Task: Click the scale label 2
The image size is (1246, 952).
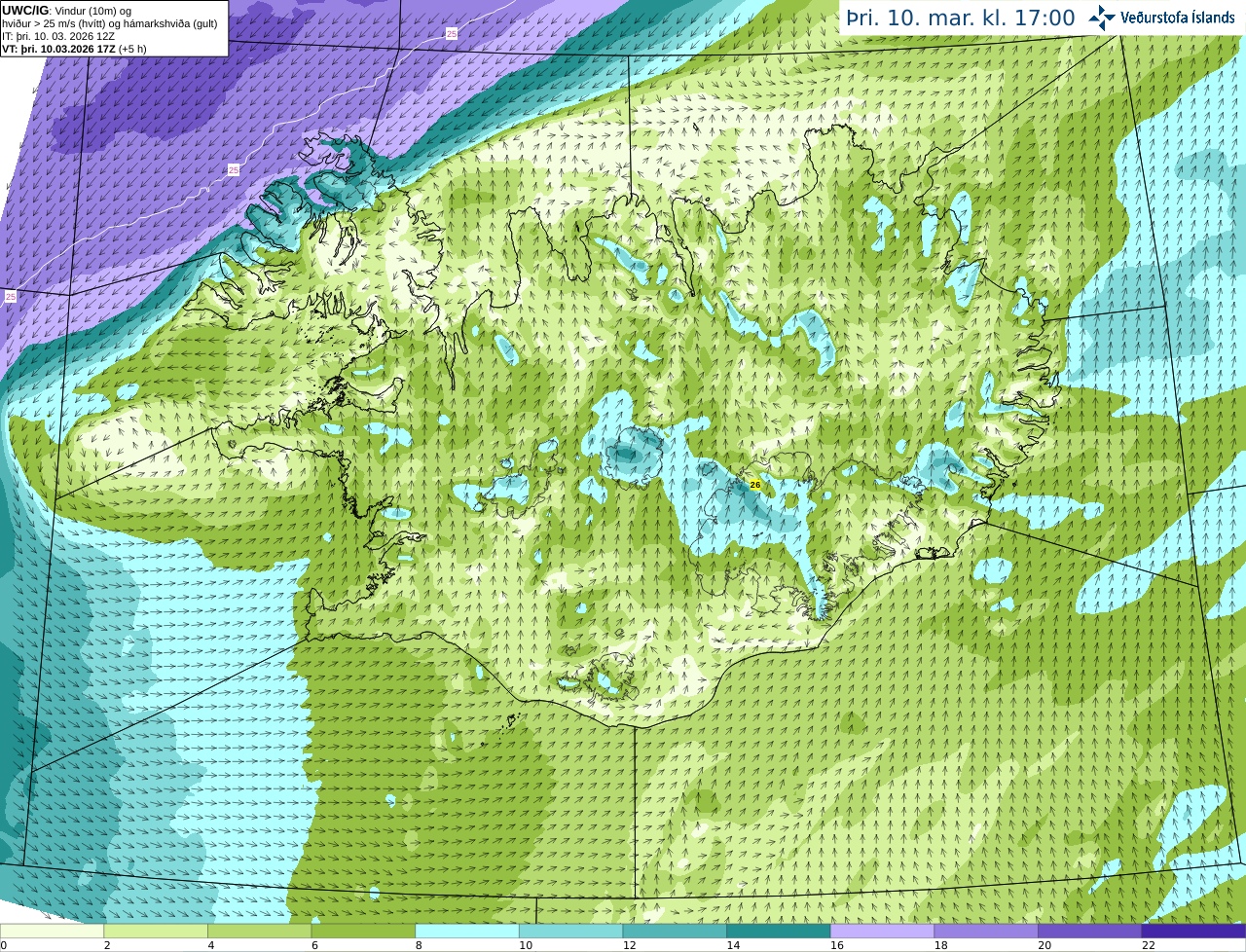Action: tap(107, 945)
